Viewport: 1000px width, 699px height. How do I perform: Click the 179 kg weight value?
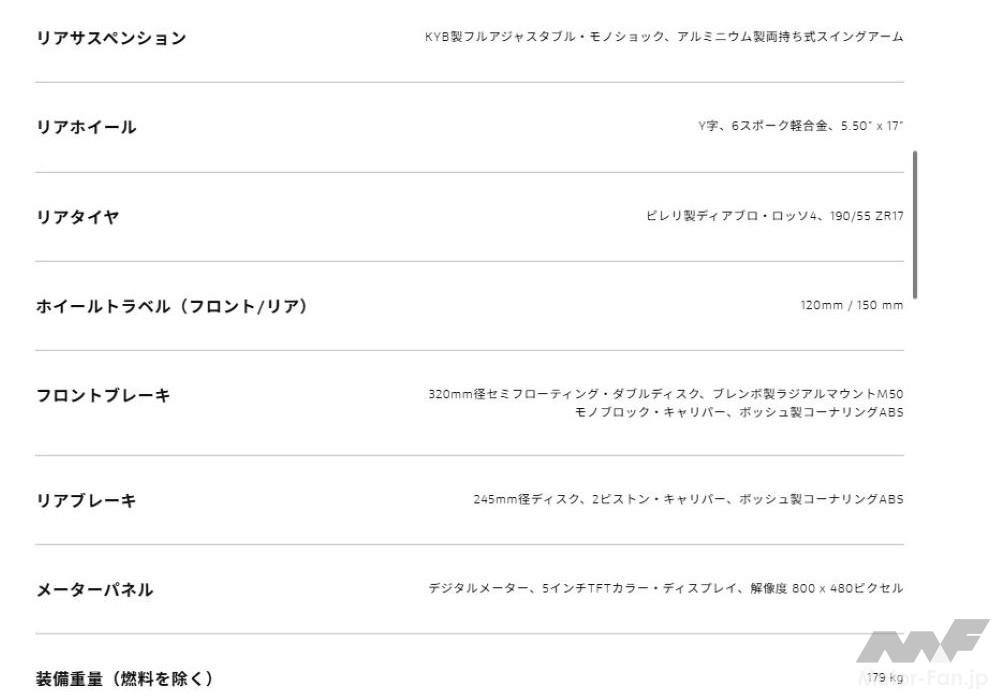point(885,678)
